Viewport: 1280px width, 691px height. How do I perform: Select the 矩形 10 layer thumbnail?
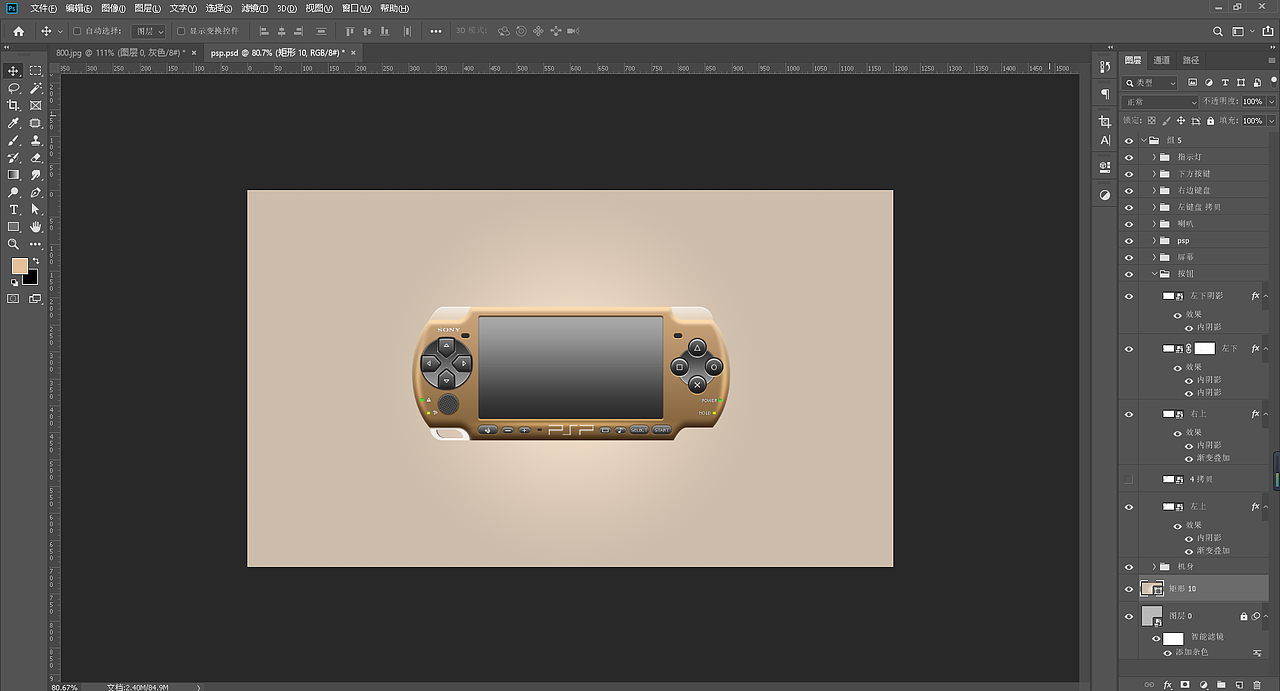coord(1151,589)
